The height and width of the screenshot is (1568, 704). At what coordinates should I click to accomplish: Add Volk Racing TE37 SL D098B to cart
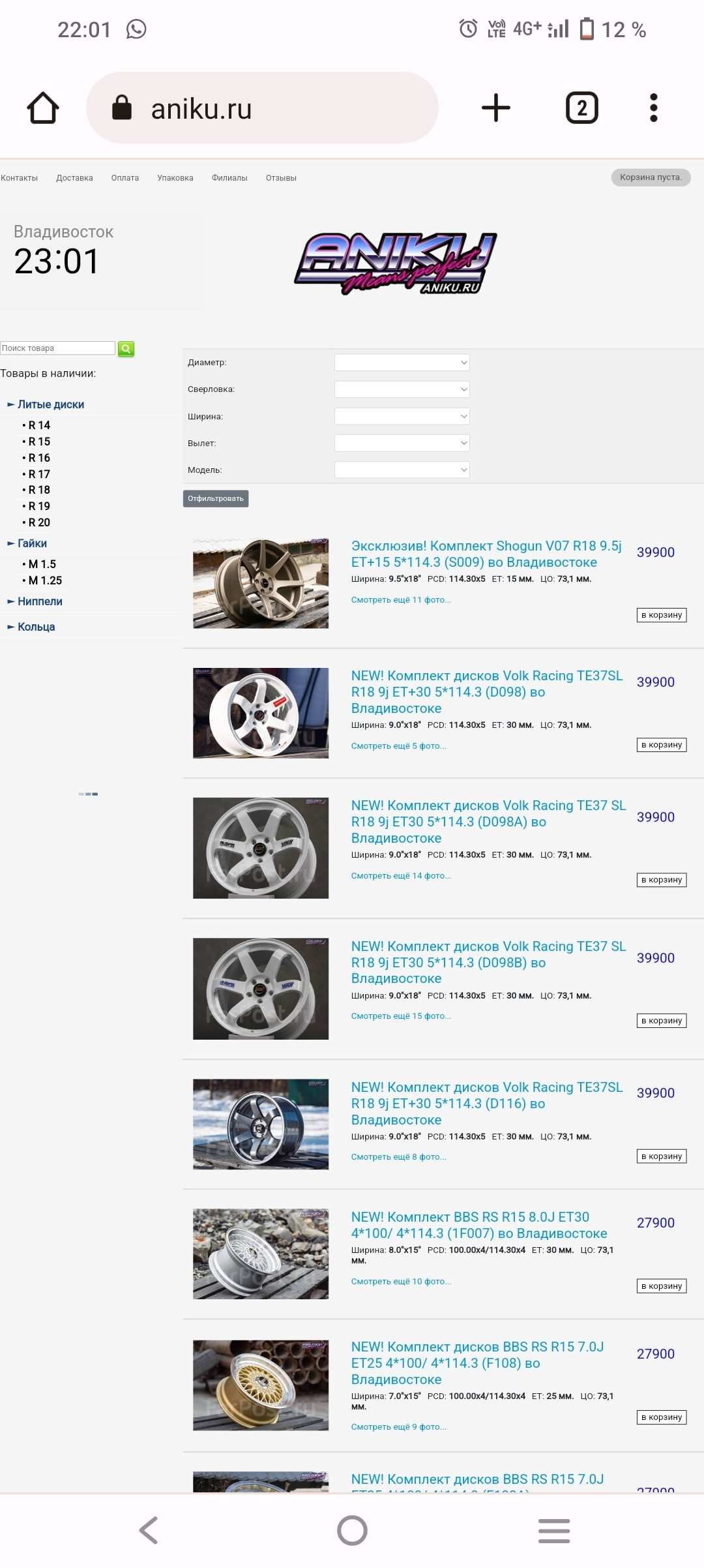click(x=662, y=1021)
